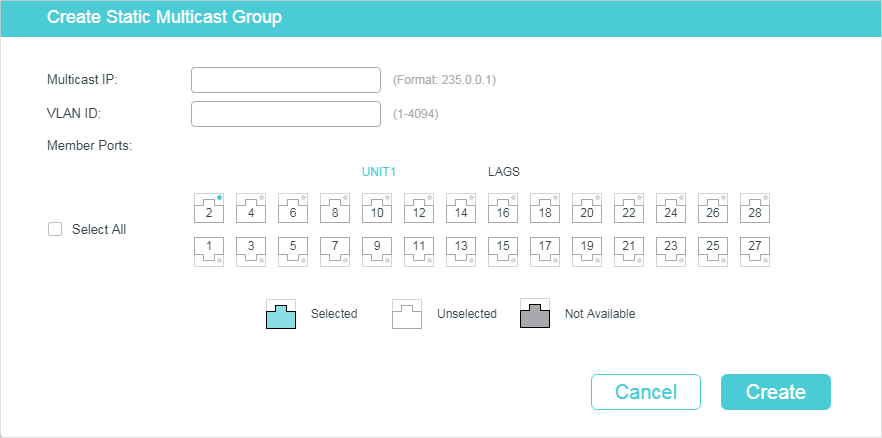882x438 pixels.
Task: Select port 27 icon
Action: pyautogui.click(x=754, y=250)
